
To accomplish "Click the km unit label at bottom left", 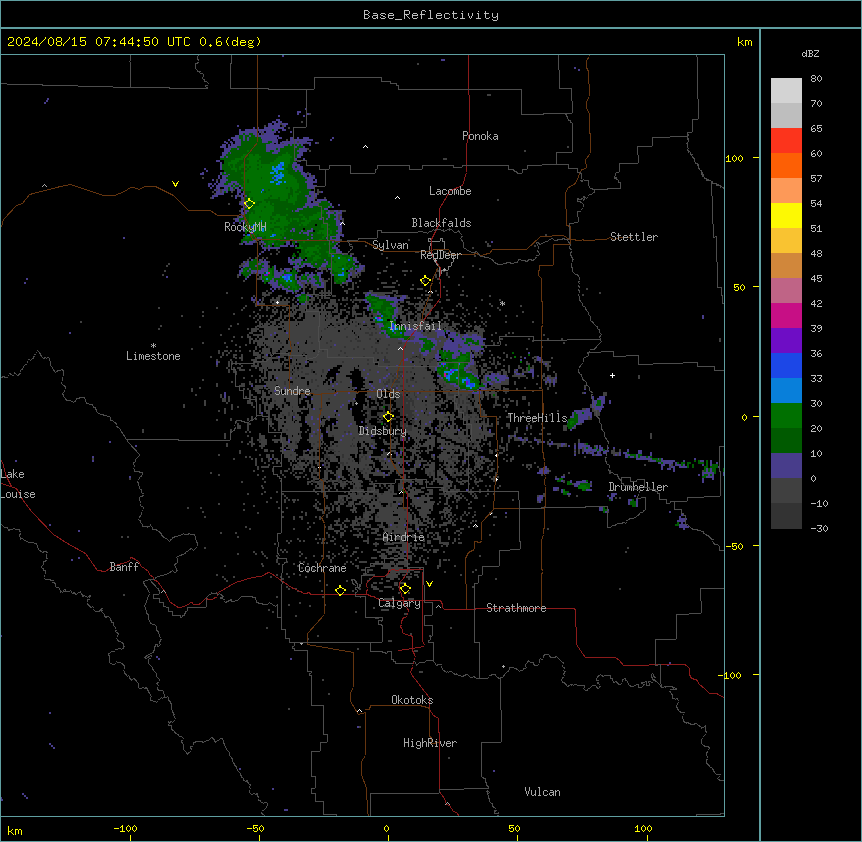I will [15, 830].
